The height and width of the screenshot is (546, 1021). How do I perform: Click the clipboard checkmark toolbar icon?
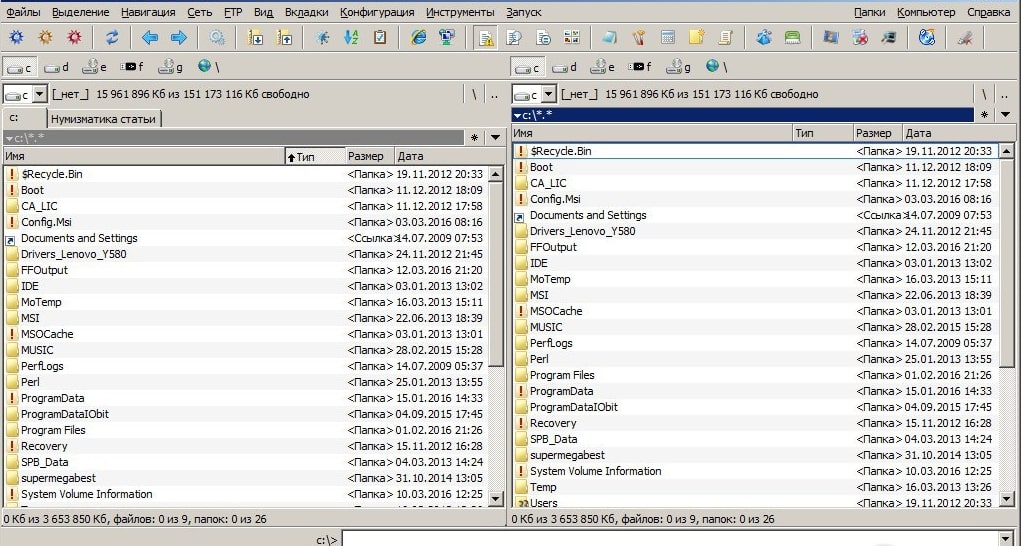point(380,38)
